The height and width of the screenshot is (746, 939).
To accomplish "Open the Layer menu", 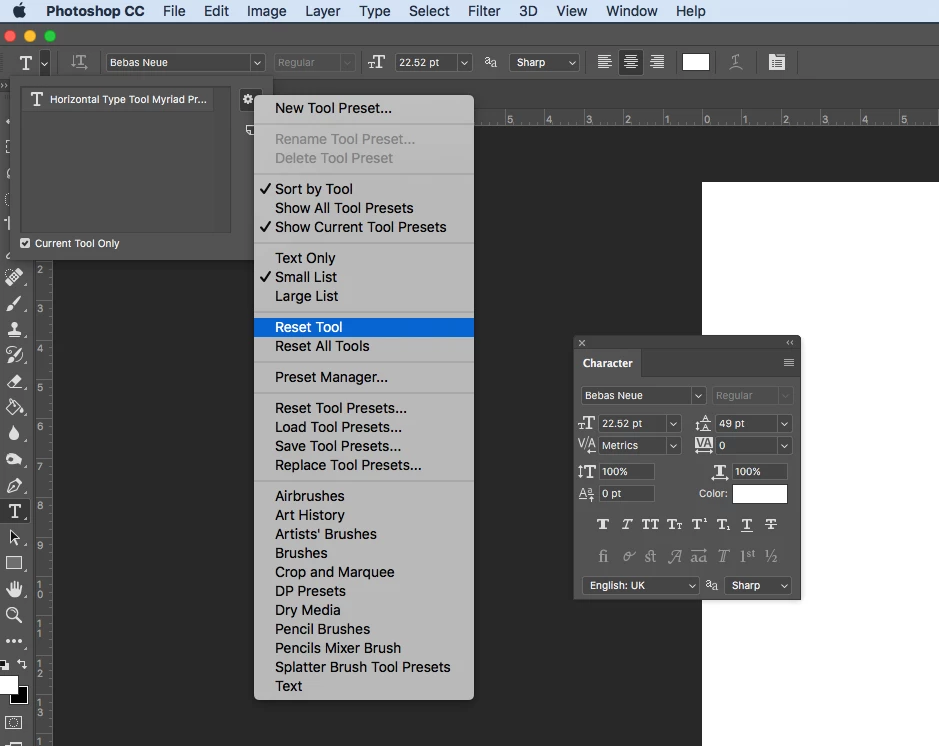I will click(322, 11).
